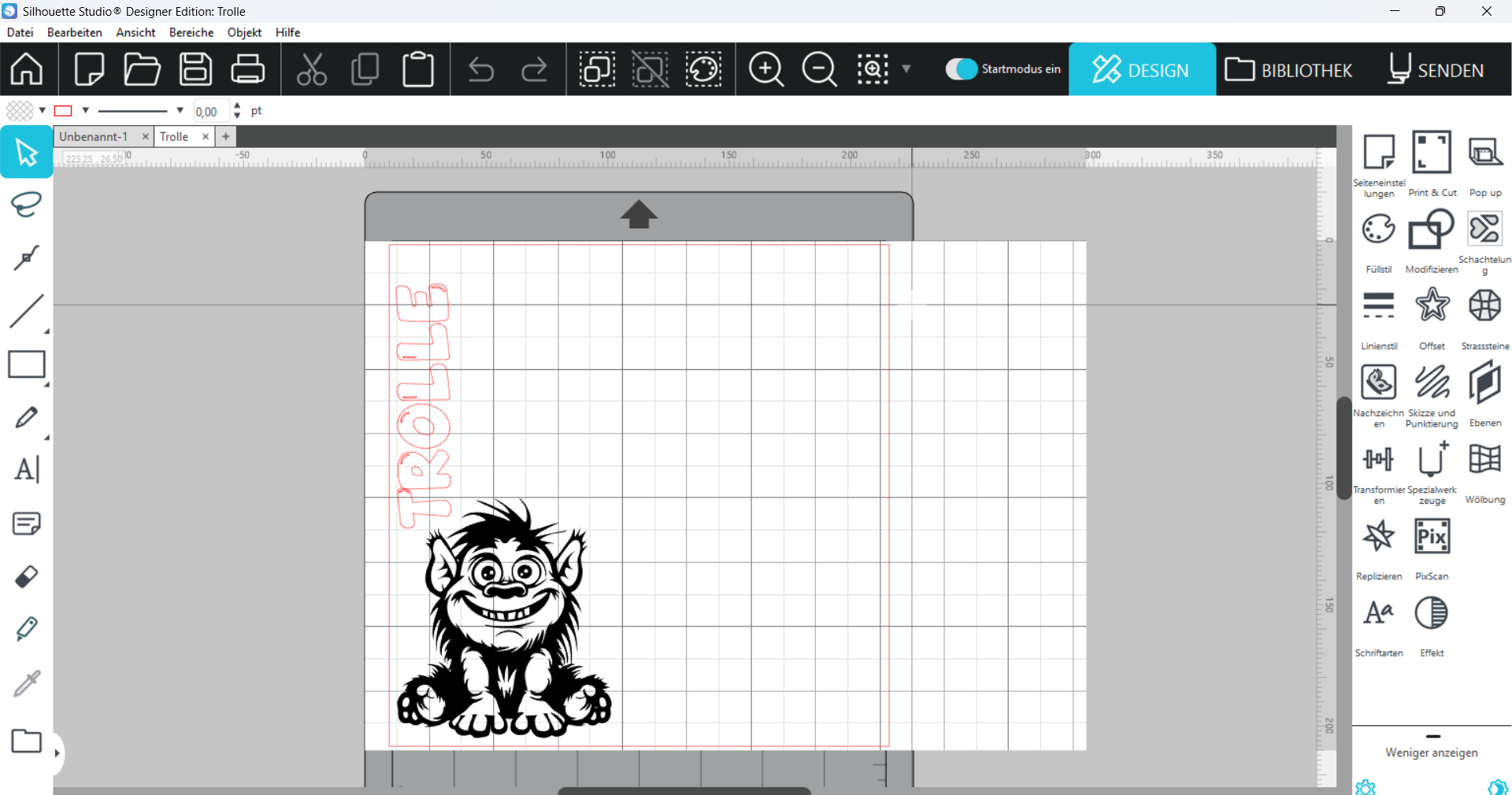The height and width of the screenshot is (795, 1512).
Task: Click Weniger anzeigen to collapse panel
Action: pos(1431,752)
